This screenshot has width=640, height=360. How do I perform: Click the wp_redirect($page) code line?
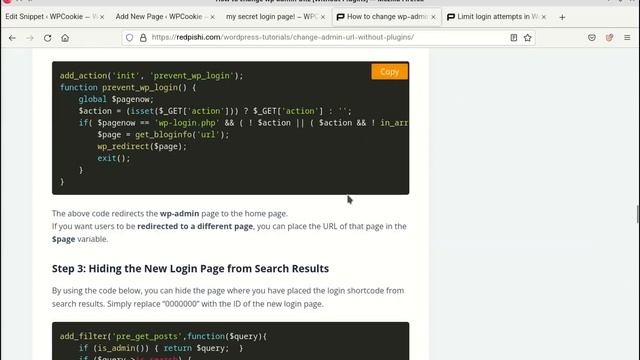coord(142,147)
